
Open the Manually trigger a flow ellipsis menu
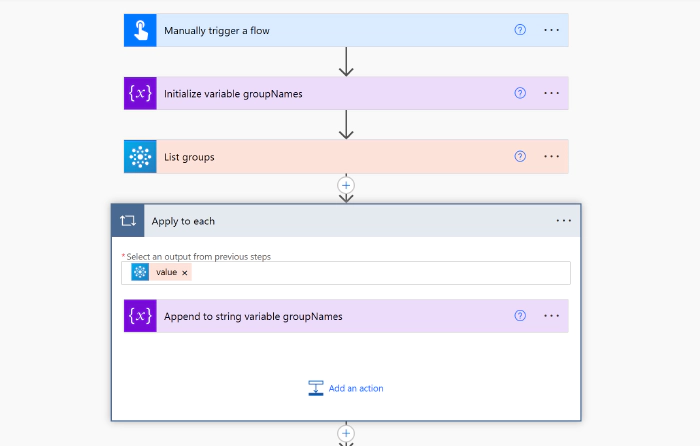[551, 30]
